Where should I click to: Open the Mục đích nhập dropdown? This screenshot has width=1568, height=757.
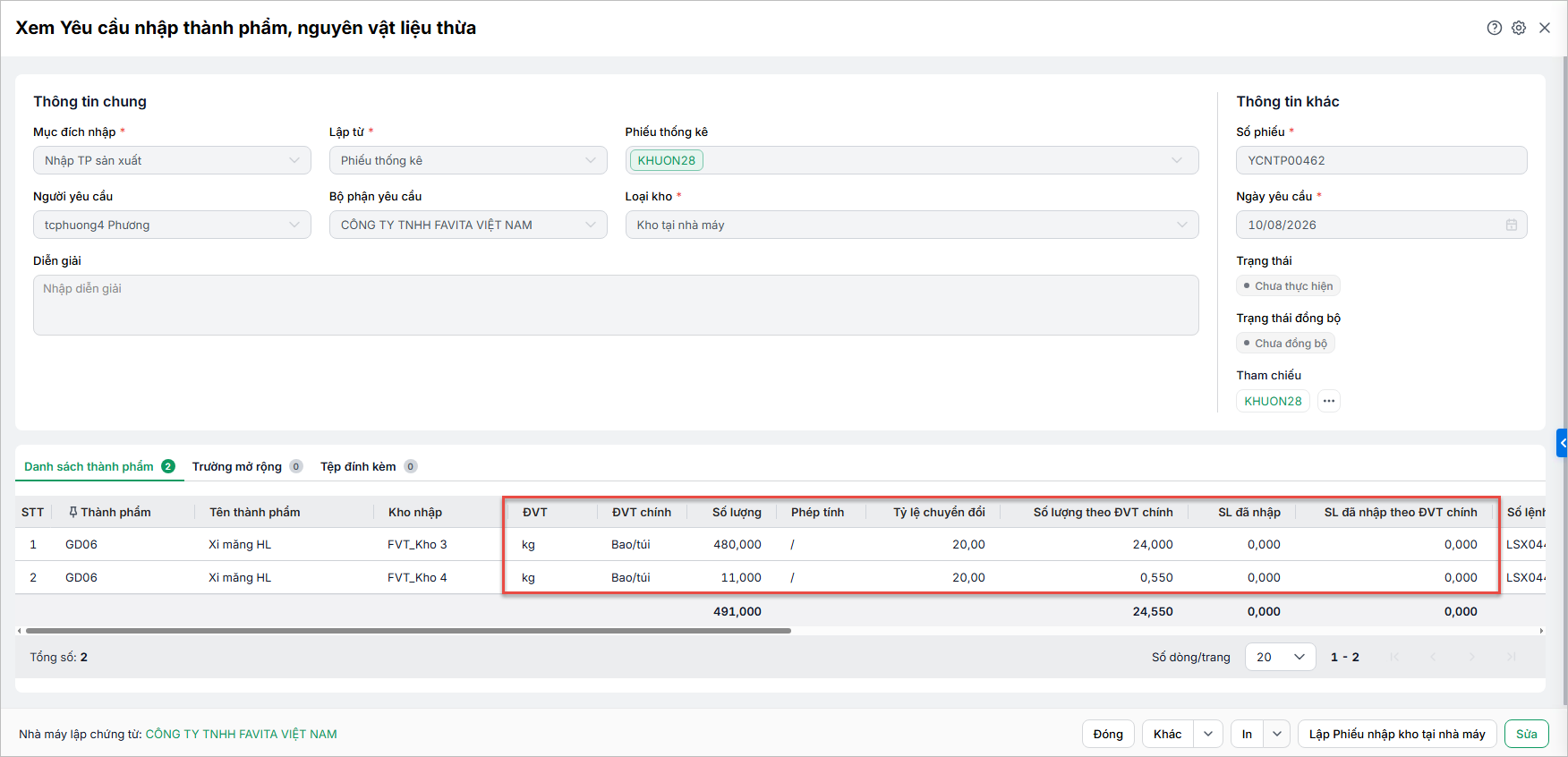pyautogui.click(x=172, y=160)
